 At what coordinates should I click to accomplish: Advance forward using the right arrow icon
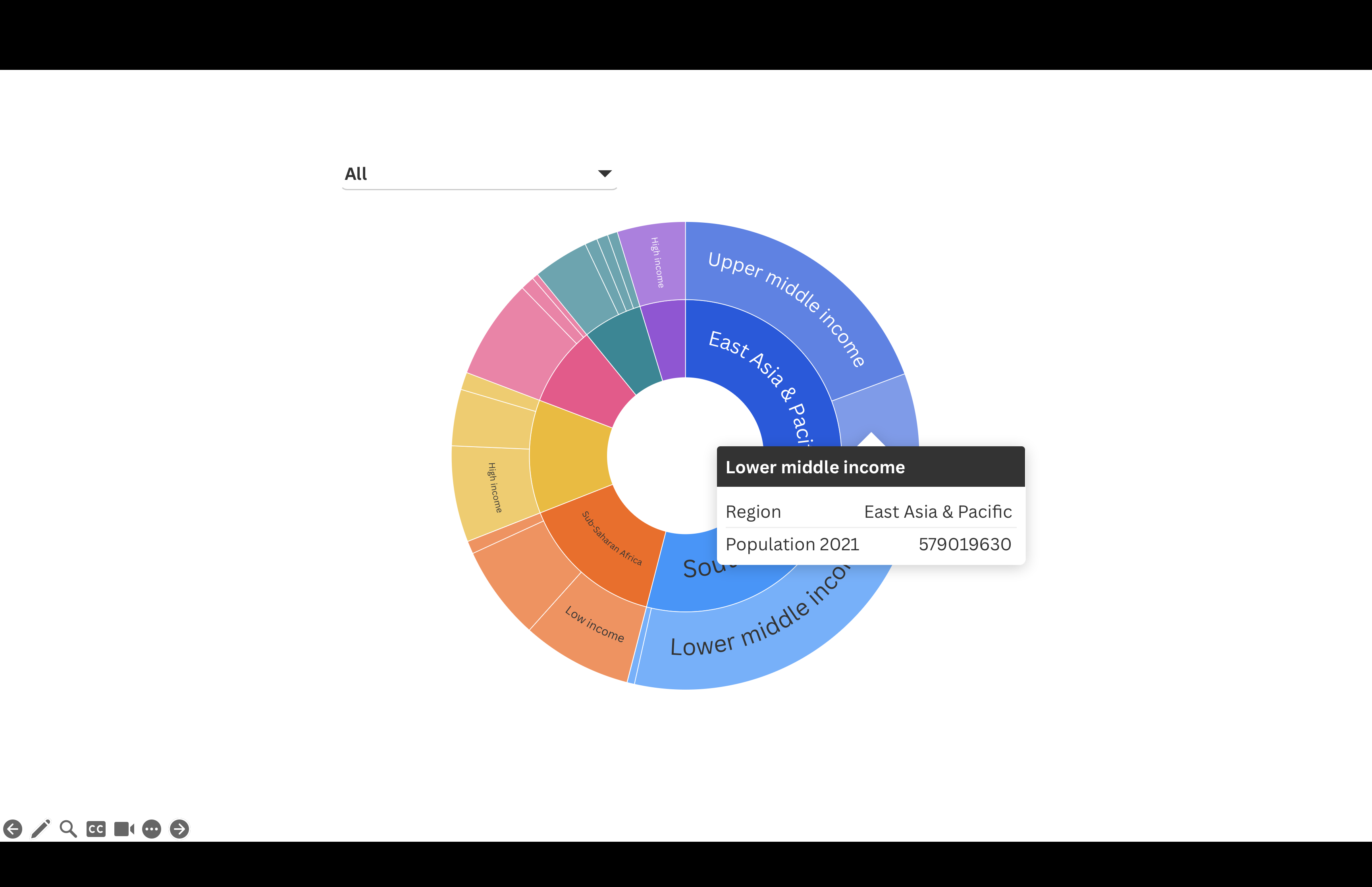click(x=179, y=829)
